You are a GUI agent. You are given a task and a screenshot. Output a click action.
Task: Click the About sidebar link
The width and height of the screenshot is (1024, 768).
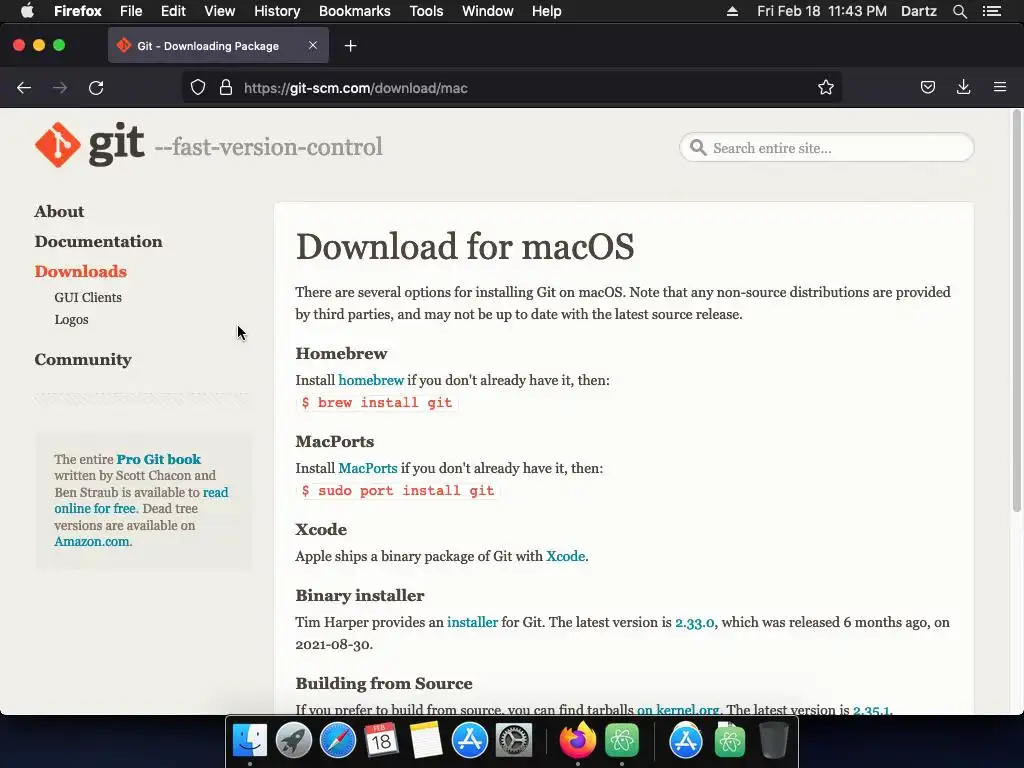59,212
